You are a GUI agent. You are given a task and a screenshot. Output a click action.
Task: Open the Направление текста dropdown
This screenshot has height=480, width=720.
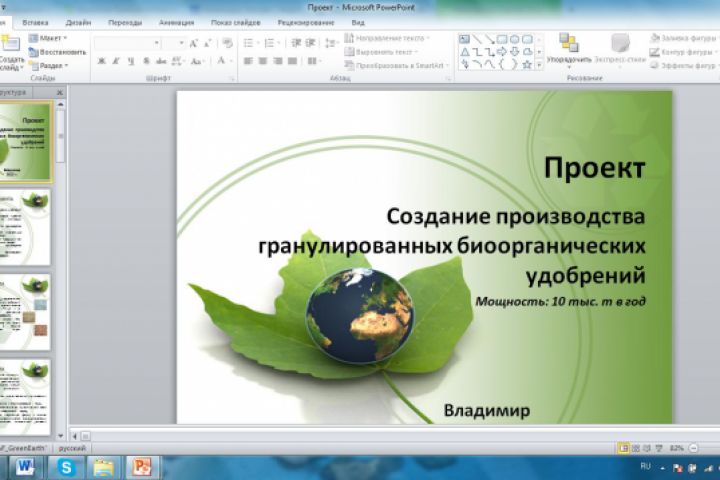387,38
